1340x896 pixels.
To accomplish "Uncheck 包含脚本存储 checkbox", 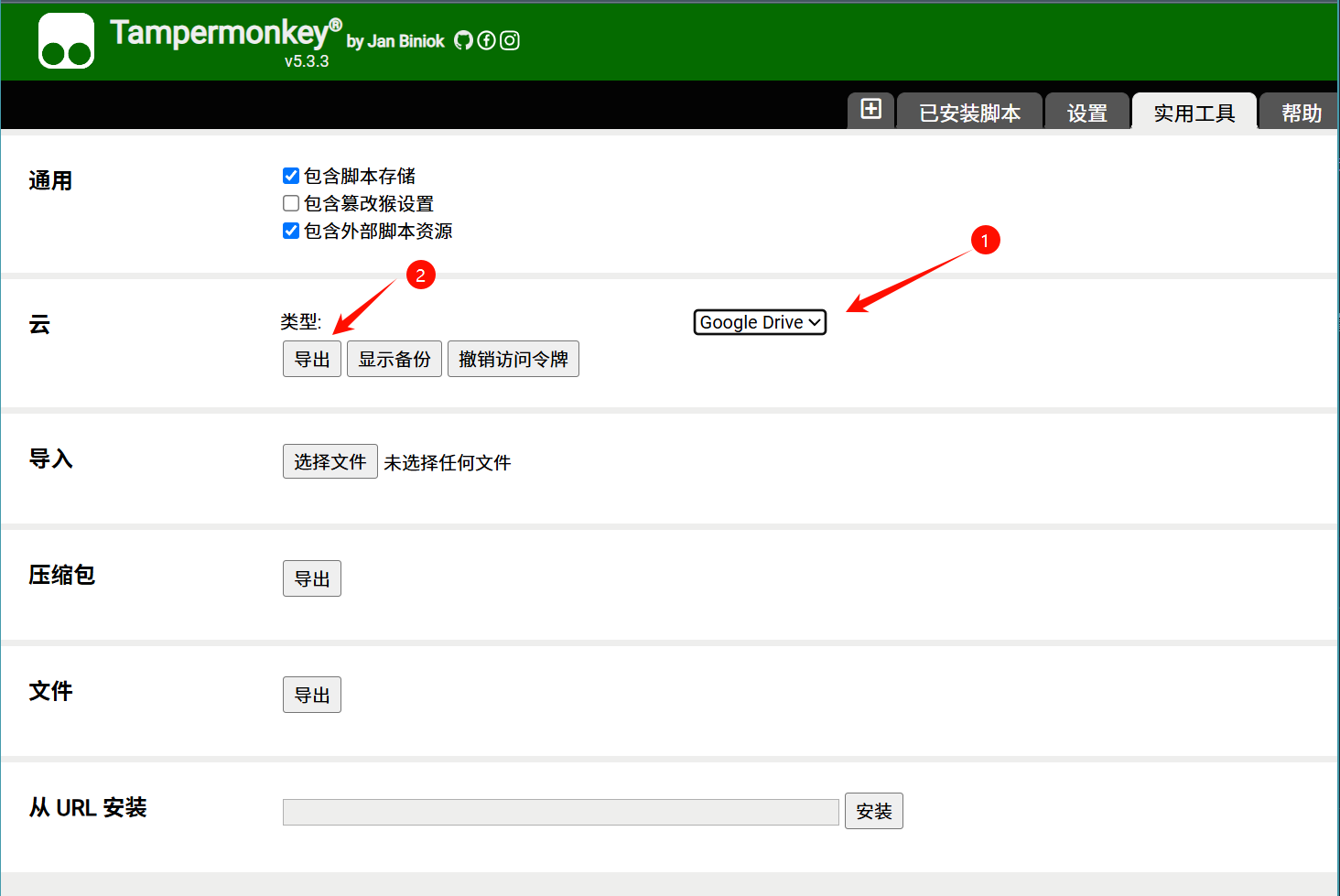I will pyautogui.click(x=291, y=176).
